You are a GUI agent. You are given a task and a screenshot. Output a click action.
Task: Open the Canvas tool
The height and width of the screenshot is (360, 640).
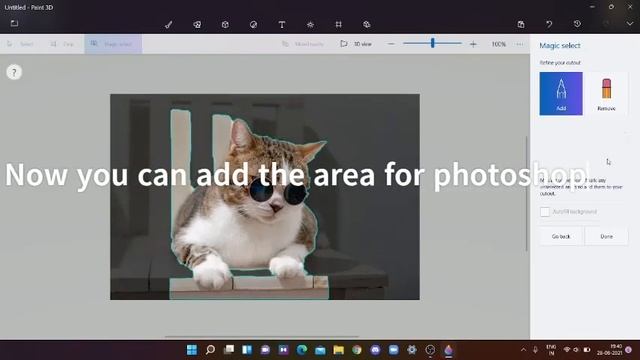[338, 24]
